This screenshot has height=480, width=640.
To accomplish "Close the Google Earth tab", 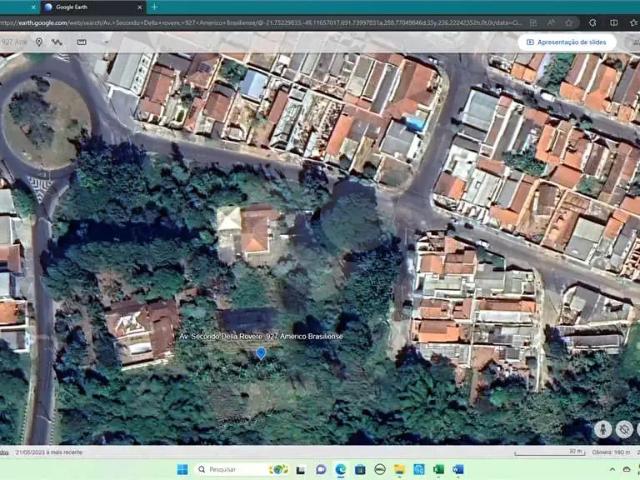I will (140, 7).
